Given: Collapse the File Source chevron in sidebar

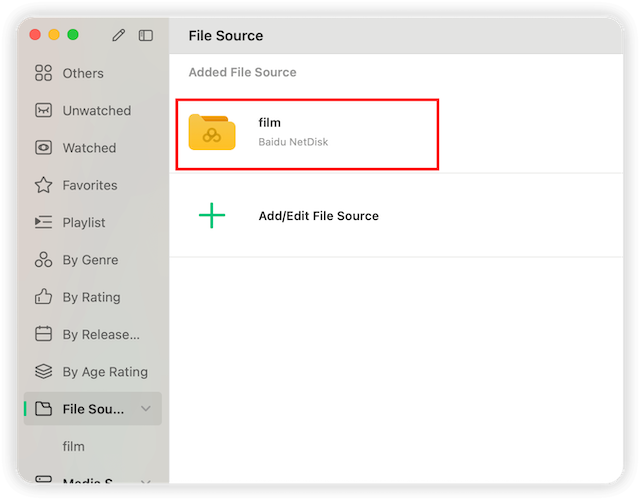Looking at the screenshot, I should click(146, 409).
